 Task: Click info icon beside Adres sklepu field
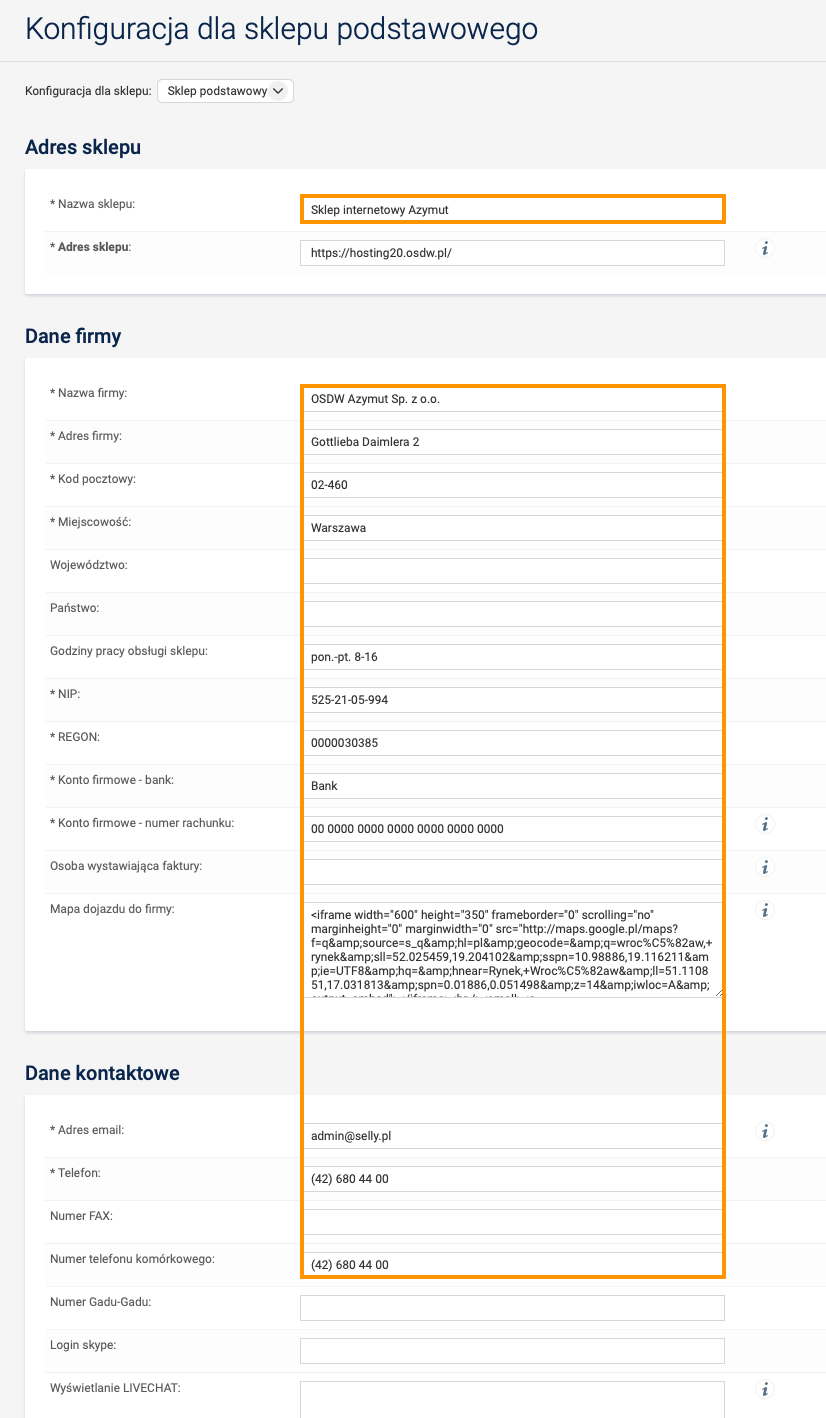coord(765,249)
